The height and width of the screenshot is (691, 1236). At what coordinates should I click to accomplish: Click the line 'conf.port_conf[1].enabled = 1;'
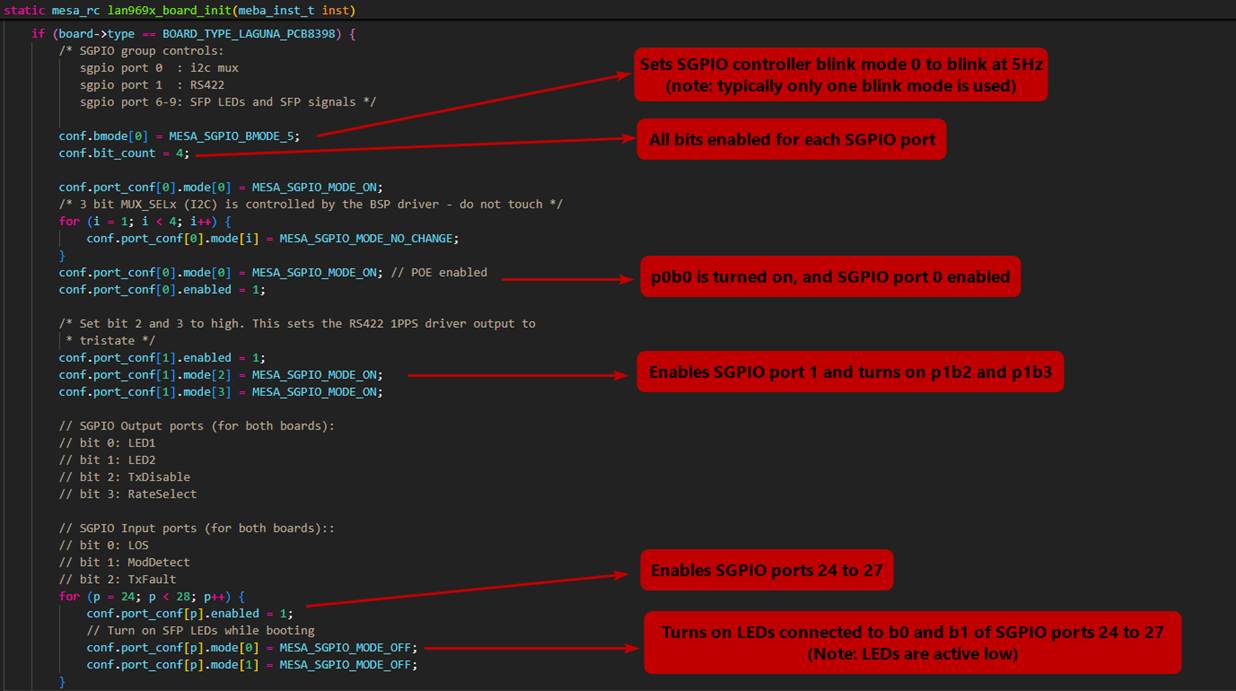pos(162,357)
